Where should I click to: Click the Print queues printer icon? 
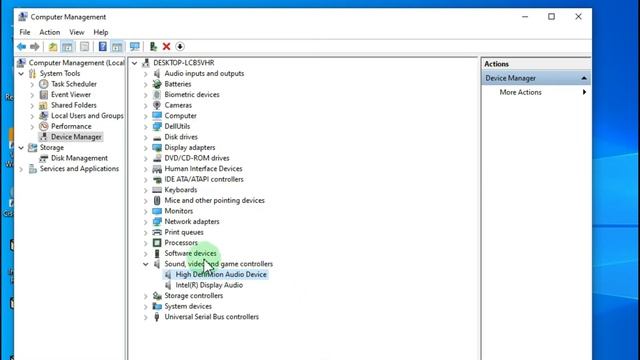pos(157,233)
